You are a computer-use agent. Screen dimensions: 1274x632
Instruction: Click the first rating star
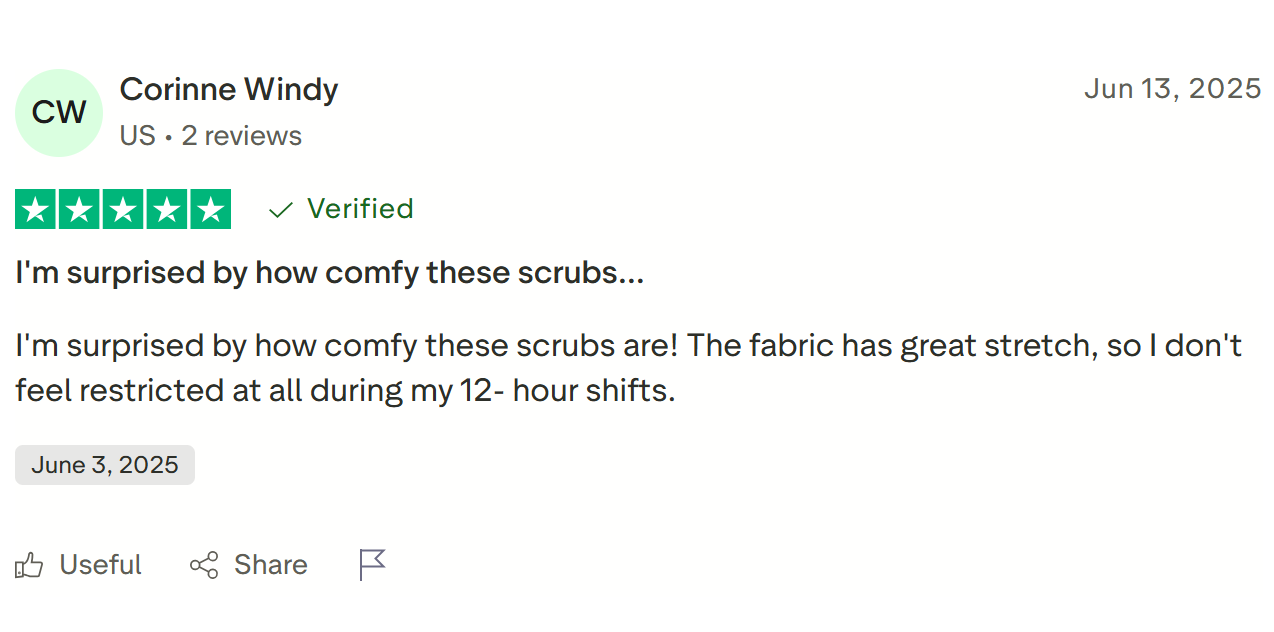pyautogui.click(x=36, y=209)
